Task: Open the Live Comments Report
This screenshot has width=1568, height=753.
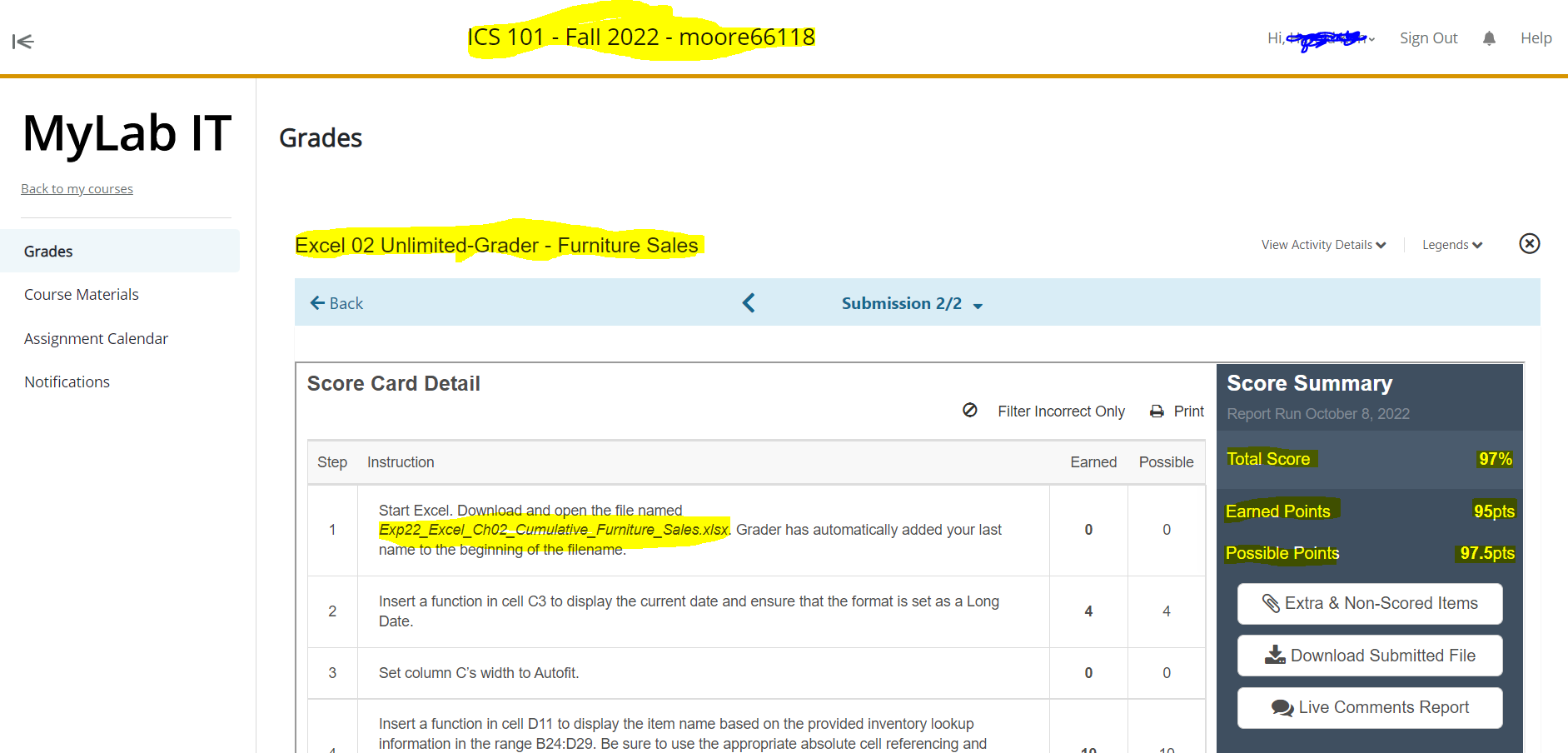Action: (x=1370, y=708)
